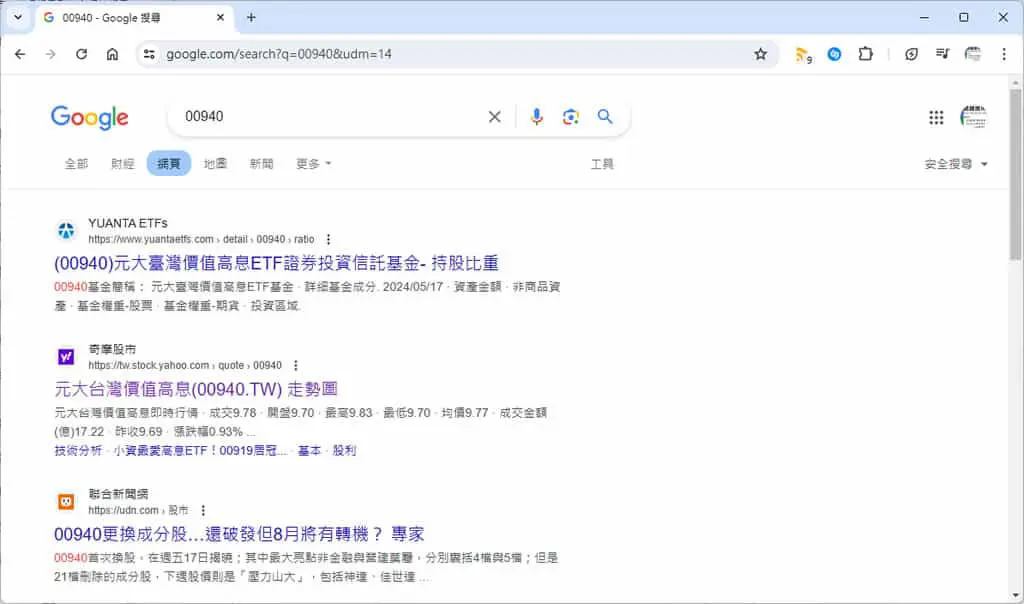Screen dimensions: 1024x604
Task: Switch to the 全部 results tab
Action: point(76,163)
